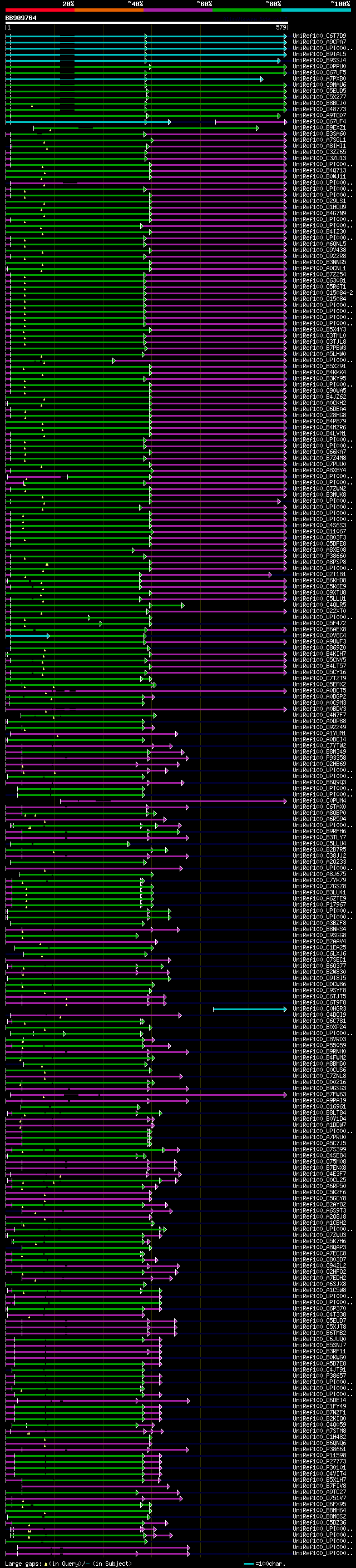Click UniRef100_Q67UF4 label

point(319,121)
